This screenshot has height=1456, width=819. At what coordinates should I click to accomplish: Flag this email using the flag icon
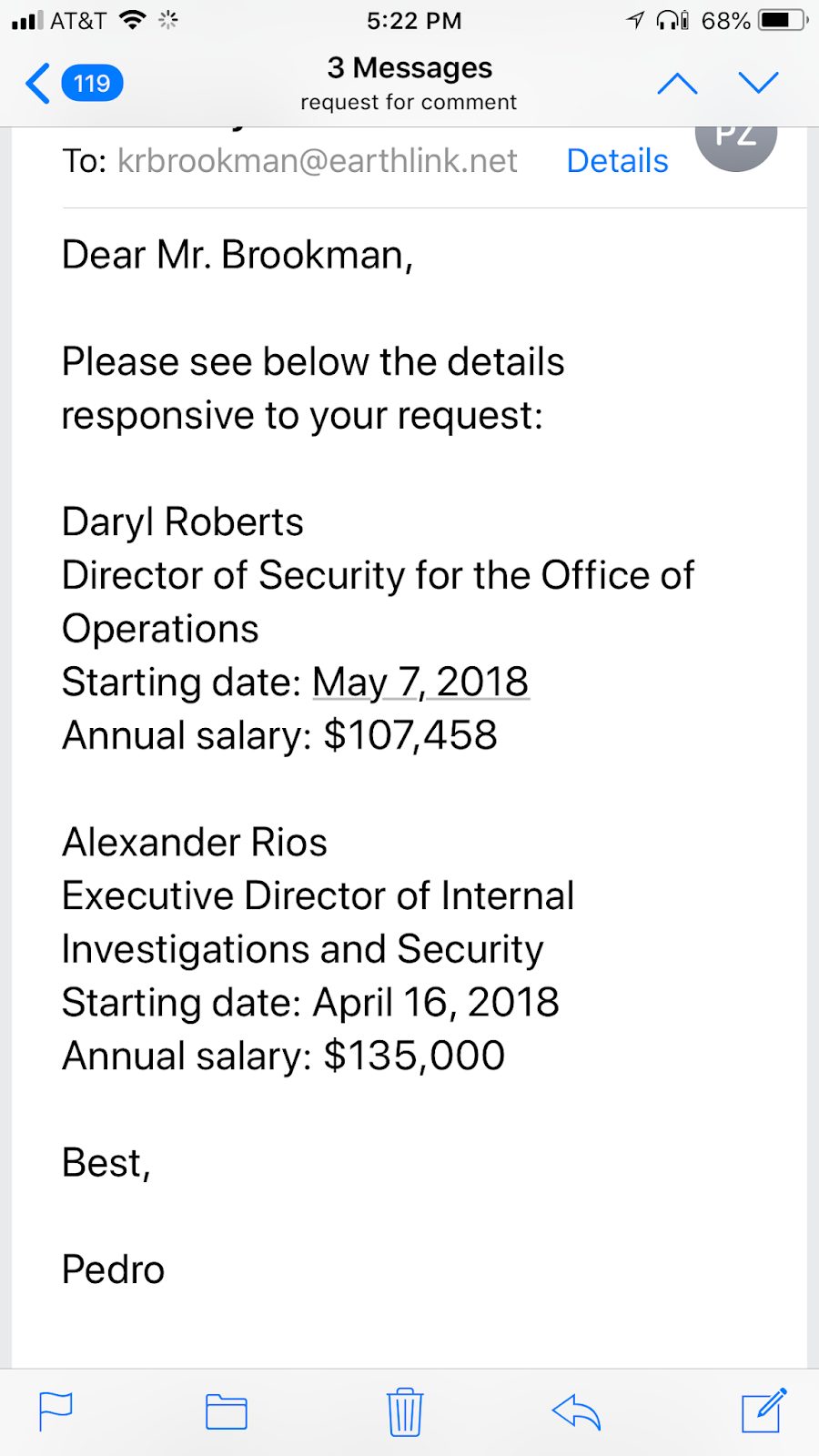[x=56, y=1412]
